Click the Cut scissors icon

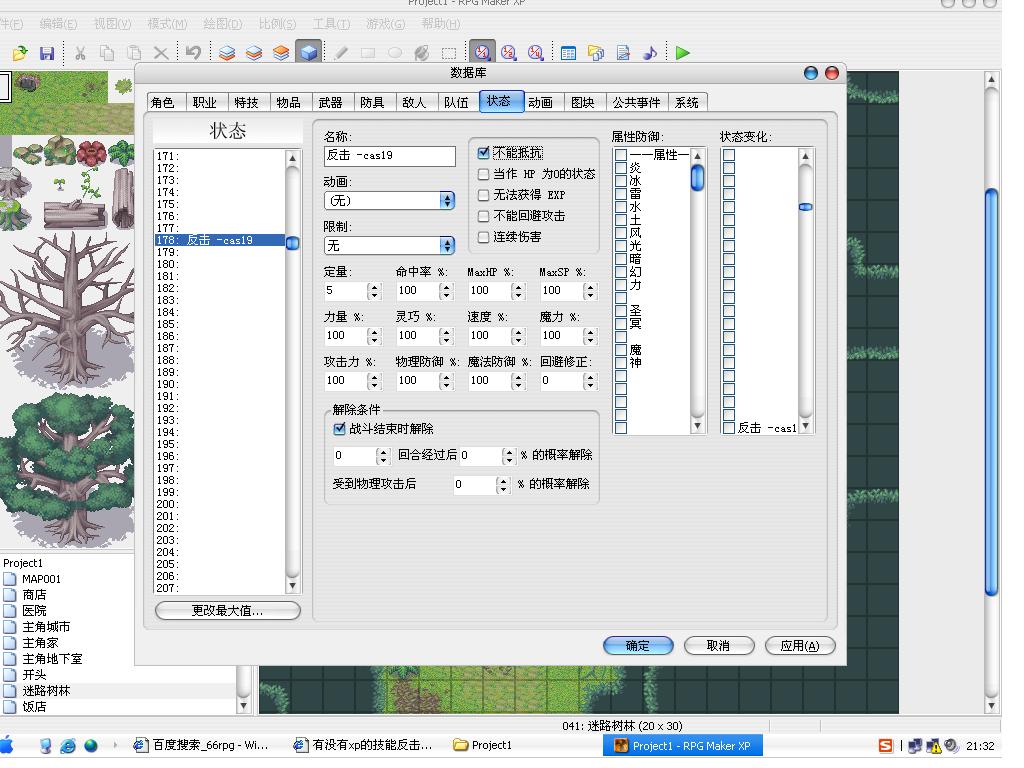pos(80,53)
